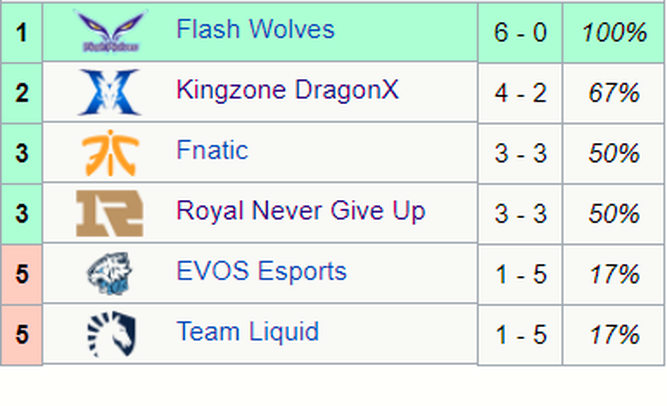Open the Flash Wolves team link
This screenshot has width=667, height=406.
pos(255,29)
